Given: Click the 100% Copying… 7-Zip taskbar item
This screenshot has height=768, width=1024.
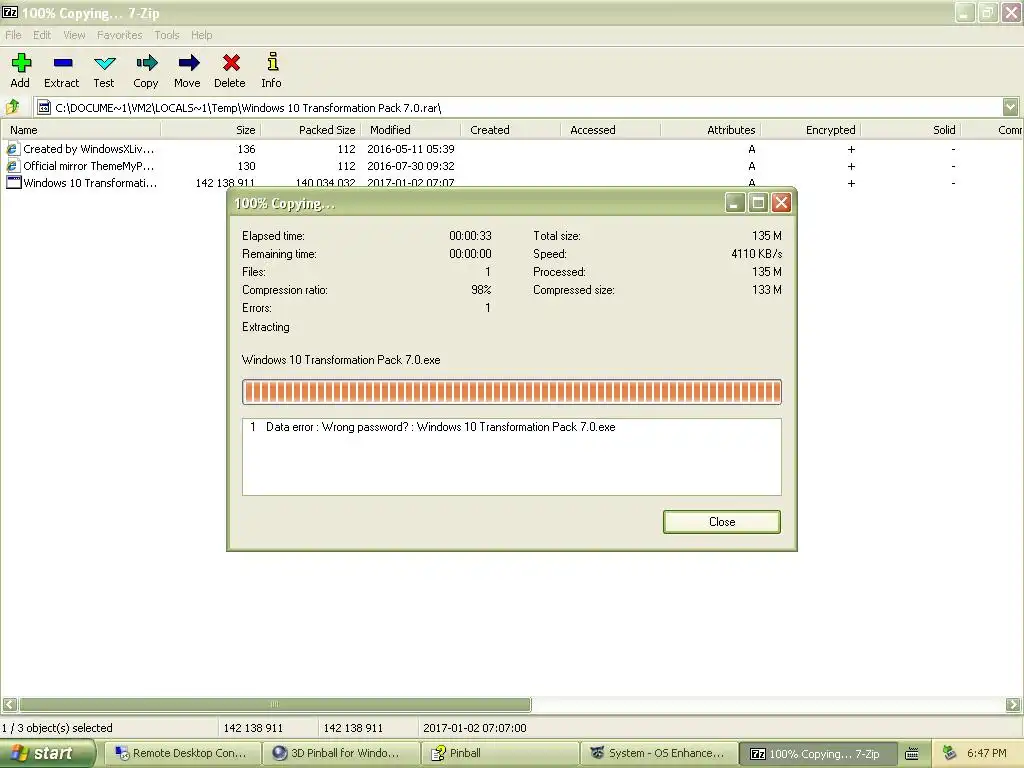Looking at the screenshot, I should coord(816,754).
